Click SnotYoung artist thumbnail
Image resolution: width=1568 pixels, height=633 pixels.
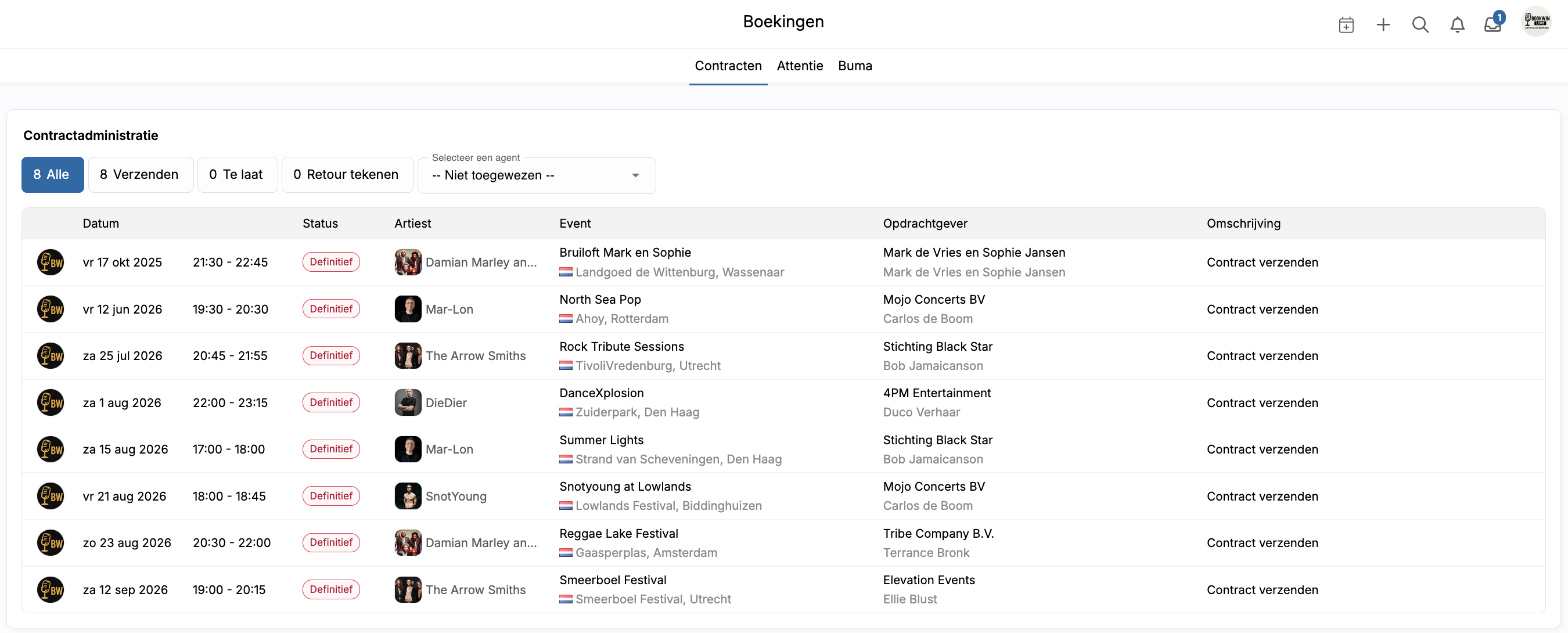pos(408,496)
